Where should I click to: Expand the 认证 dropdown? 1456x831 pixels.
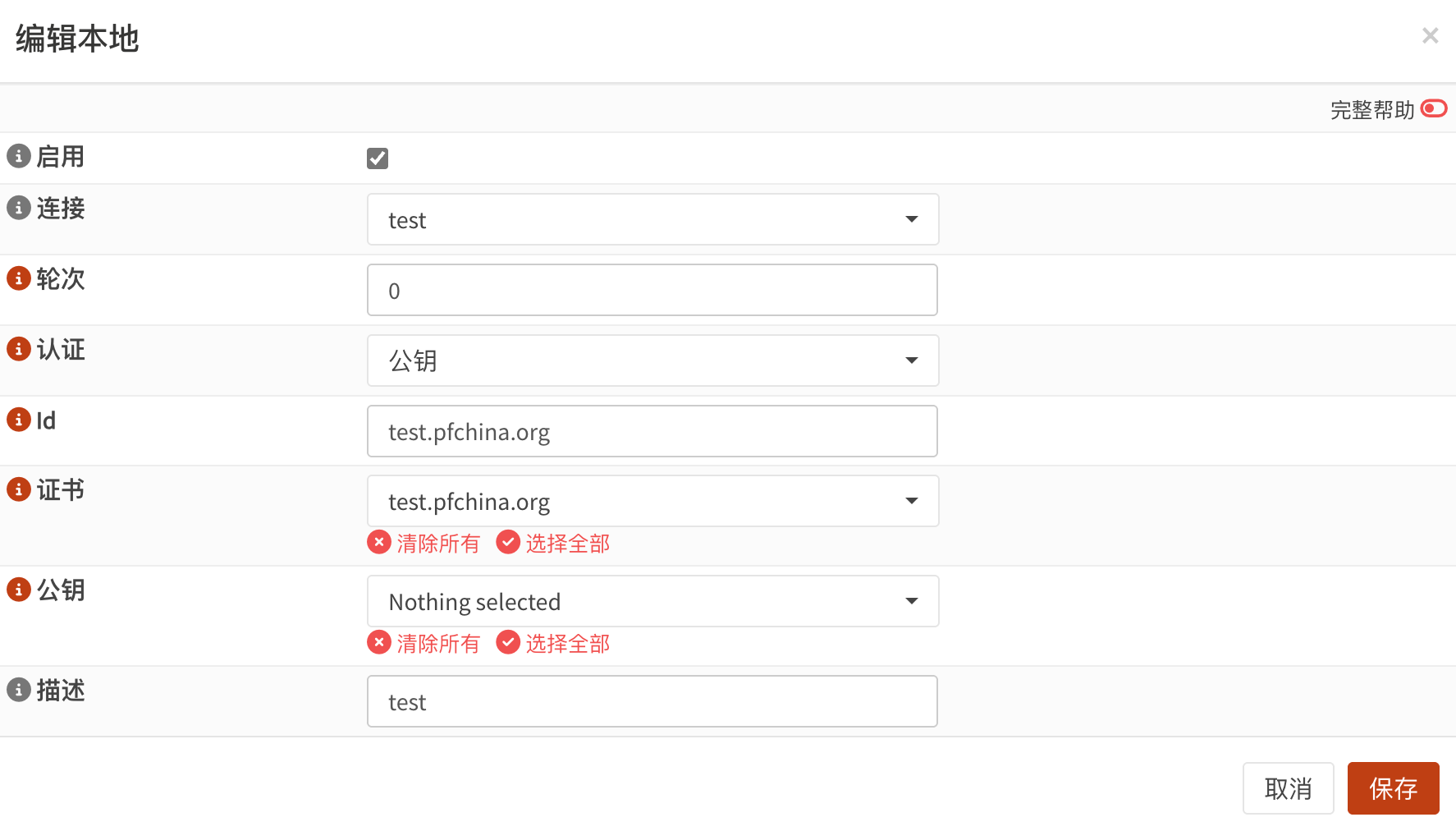click(652, 360)
